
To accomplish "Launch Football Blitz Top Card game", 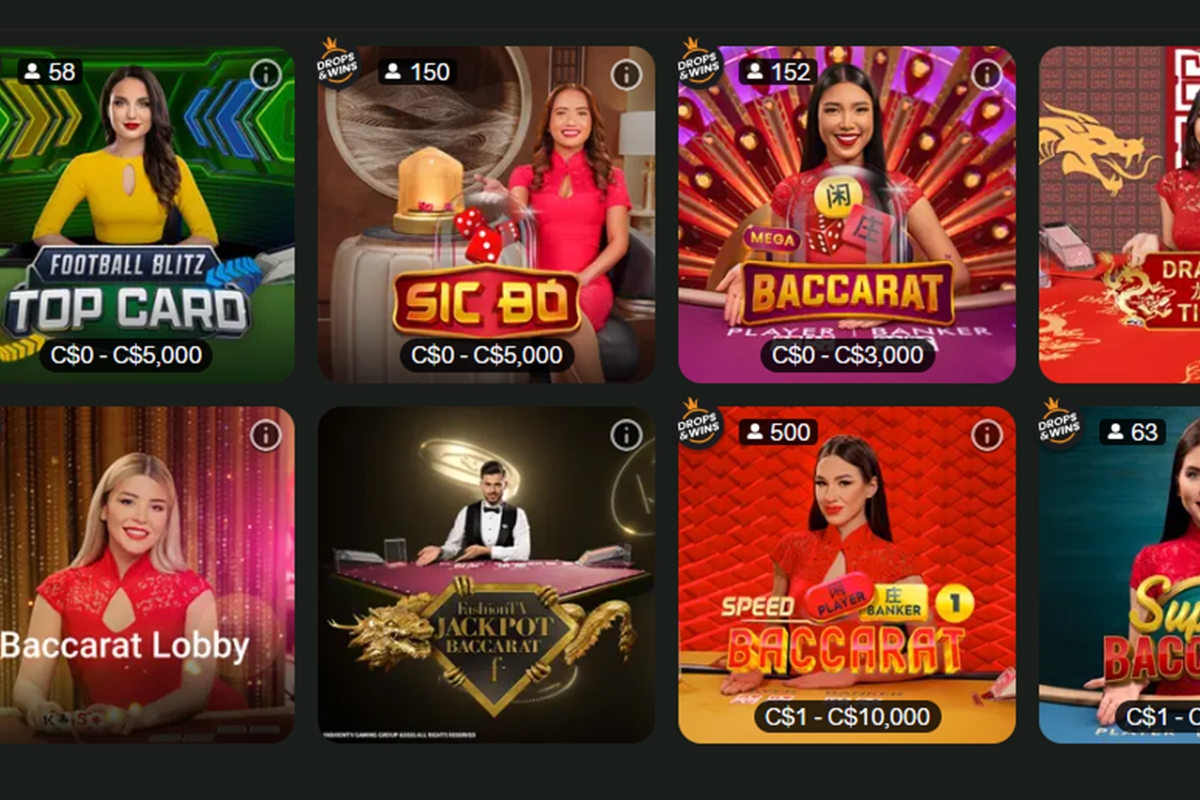I will pos(147,215).
